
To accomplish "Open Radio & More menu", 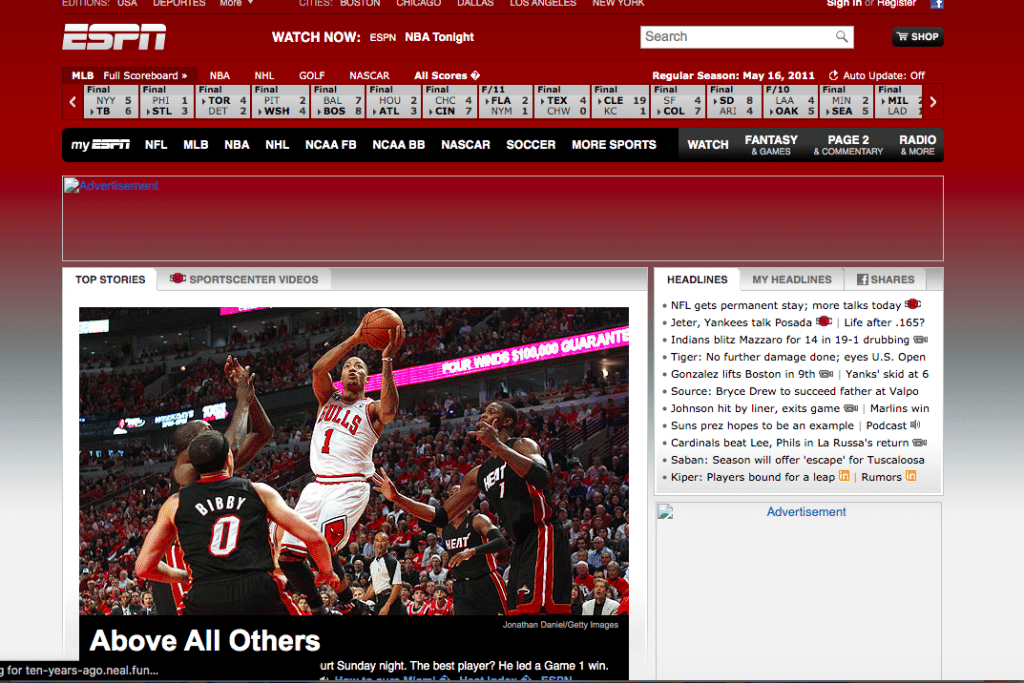I will [x=917, y=144].
